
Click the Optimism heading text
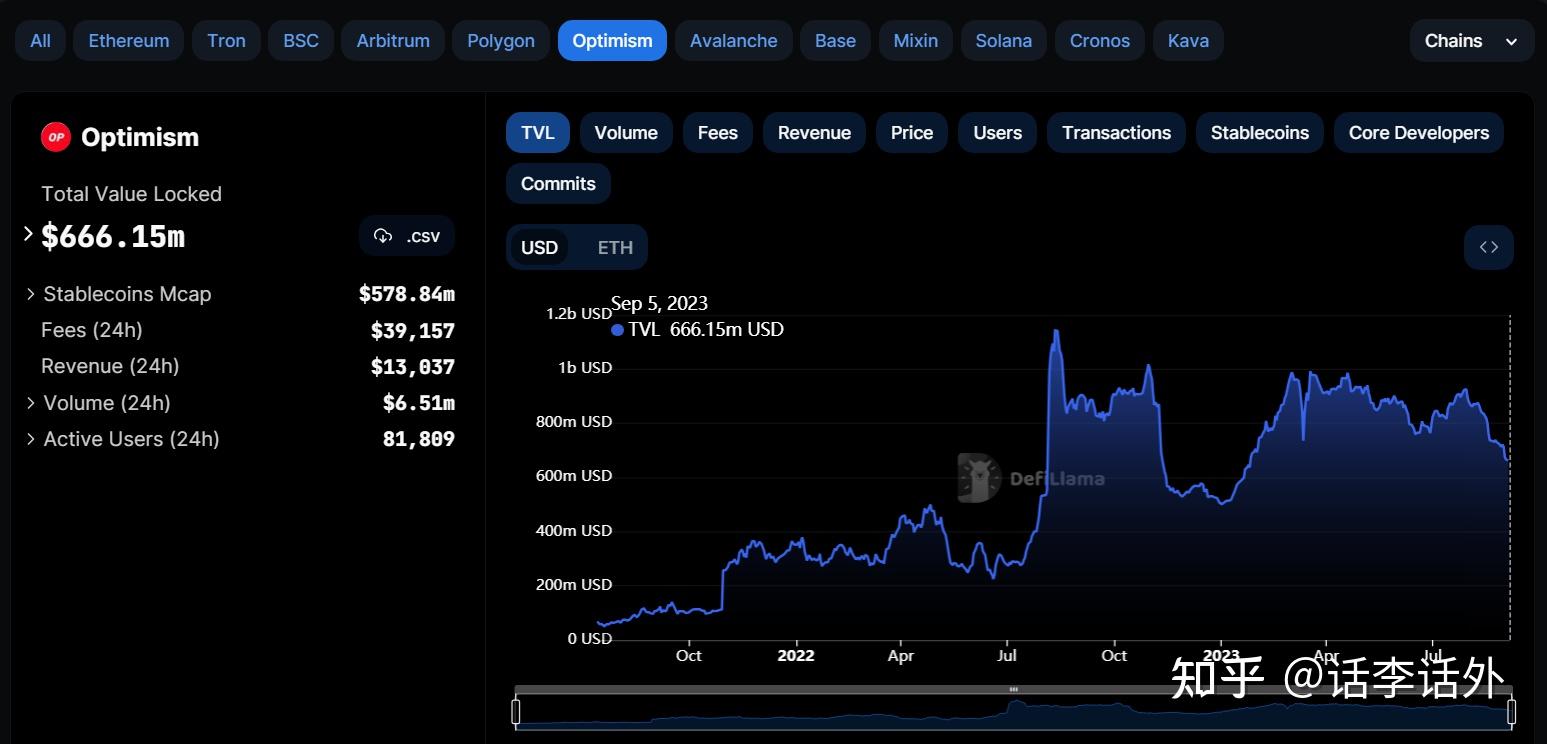140,137
